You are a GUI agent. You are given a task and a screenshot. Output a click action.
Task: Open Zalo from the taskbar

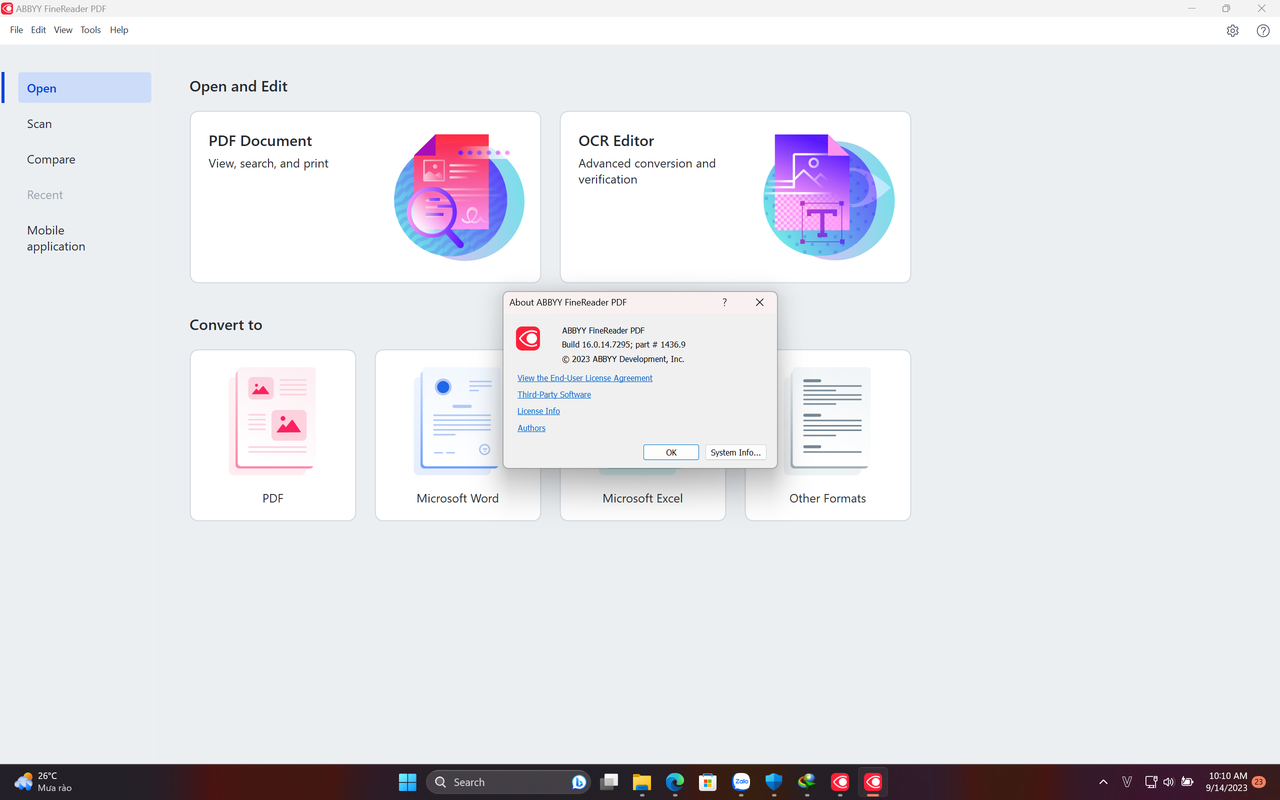pyautogui.click(x=741, y=782)
